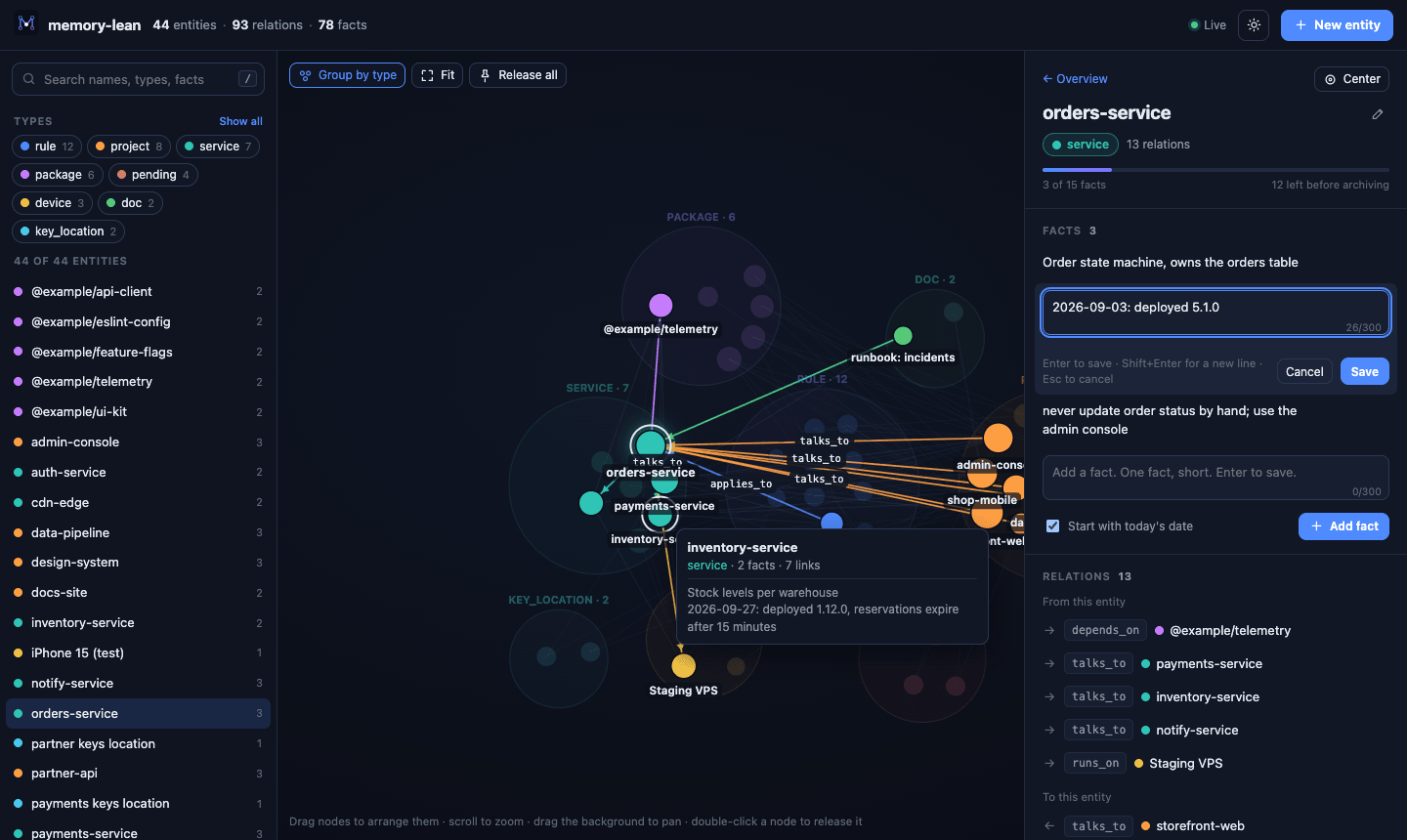Click the Add a fact text box
Image resolution: width=1407 pixels, height=840 pixels.
point(1215,478)
